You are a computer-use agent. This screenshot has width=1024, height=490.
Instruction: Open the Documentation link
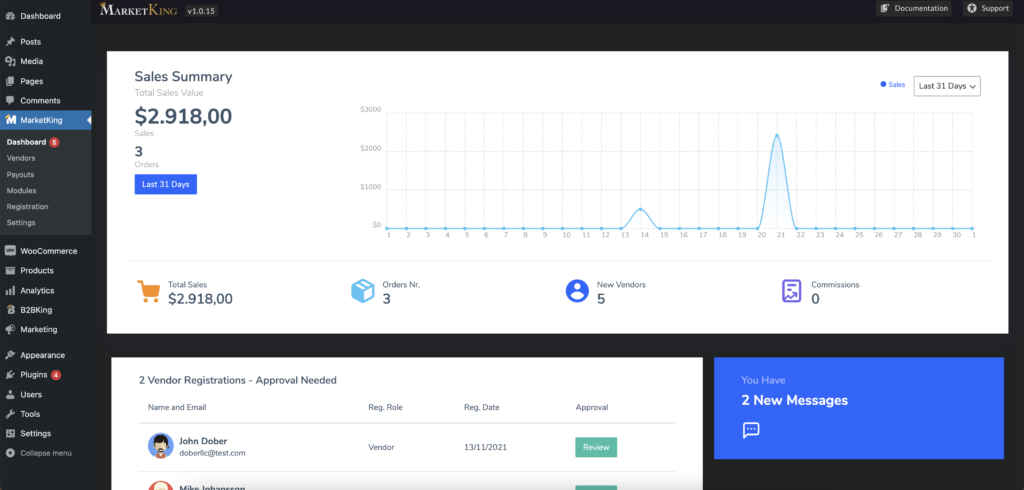[x=914, y=8]
